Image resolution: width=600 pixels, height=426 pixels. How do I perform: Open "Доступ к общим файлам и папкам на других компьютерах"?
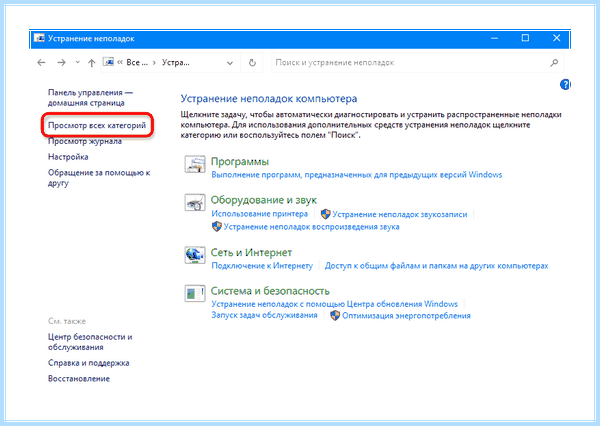click(x=437, y=266)
